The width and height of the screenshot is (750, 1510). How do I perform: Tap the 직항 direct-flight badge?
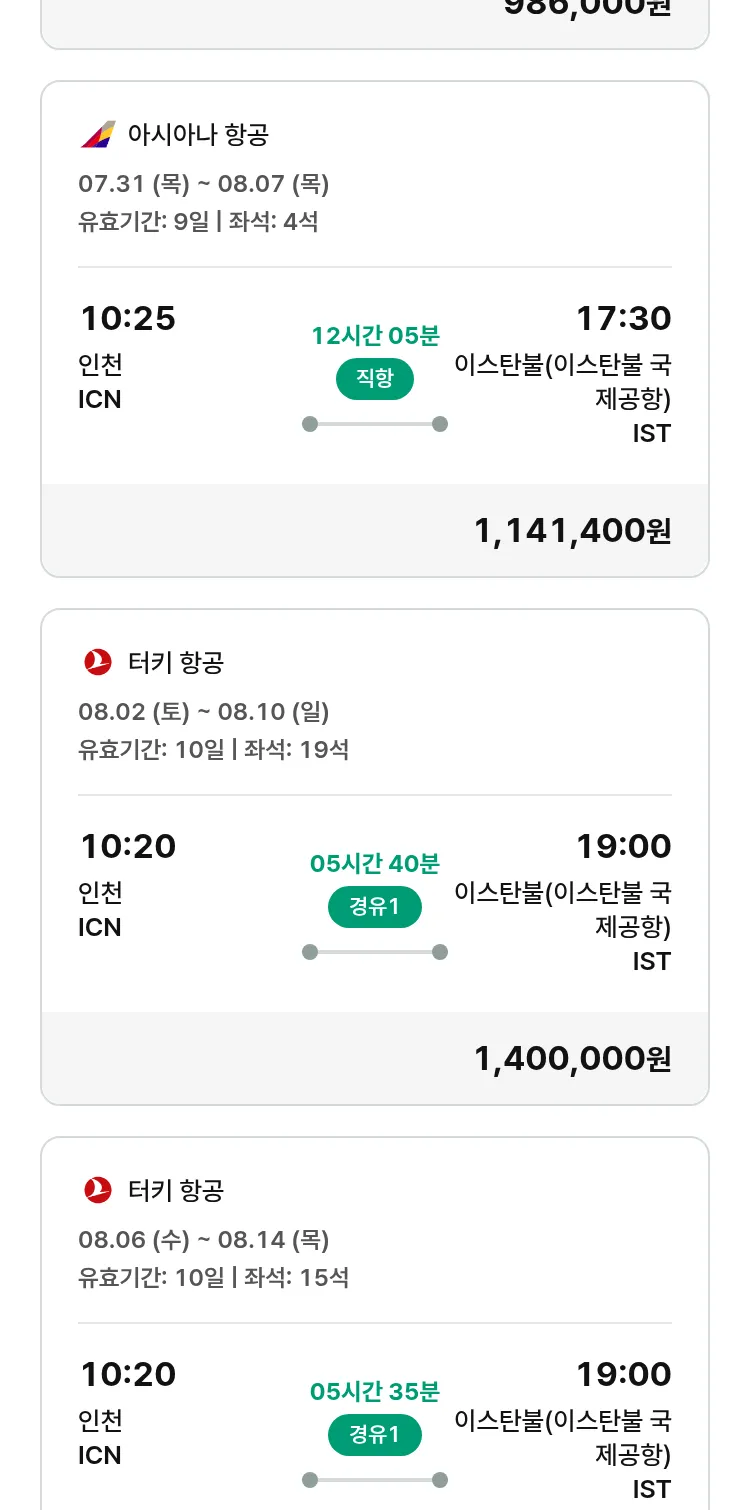click(375, 379)
